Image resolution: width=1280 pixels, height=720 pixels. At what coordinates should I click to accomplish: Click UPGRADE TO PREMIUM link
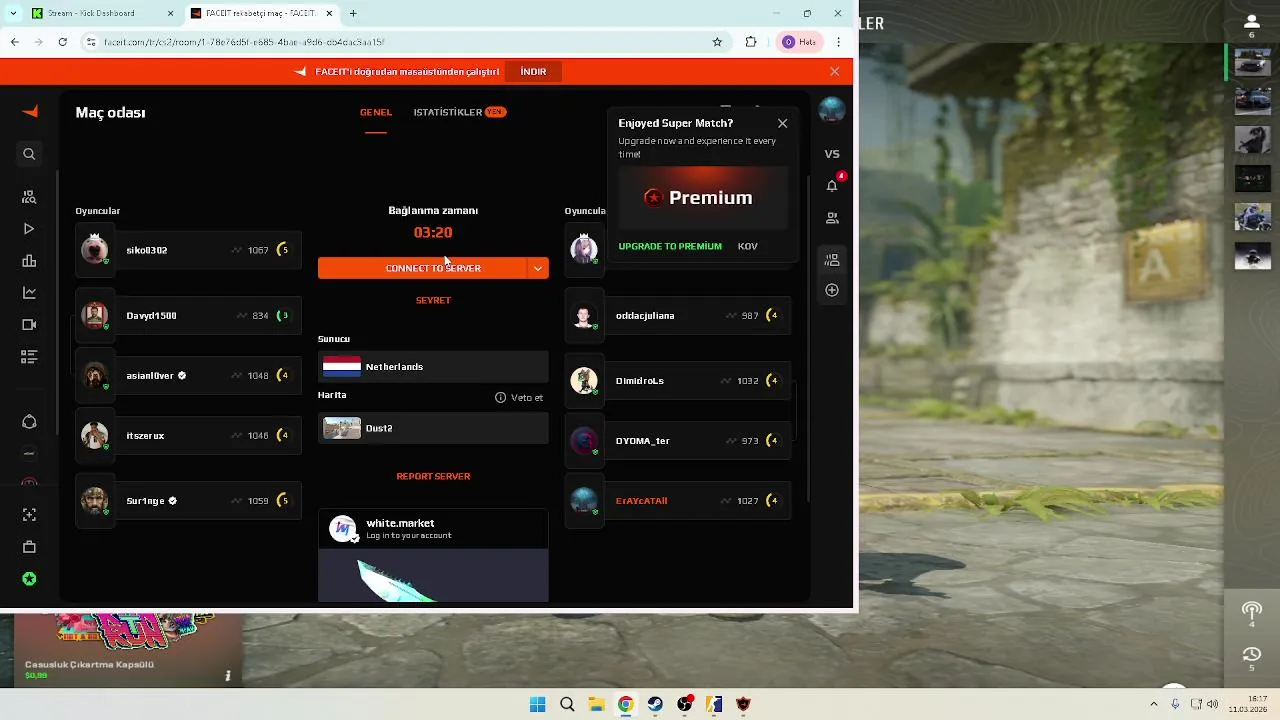[x=670, y=246]
